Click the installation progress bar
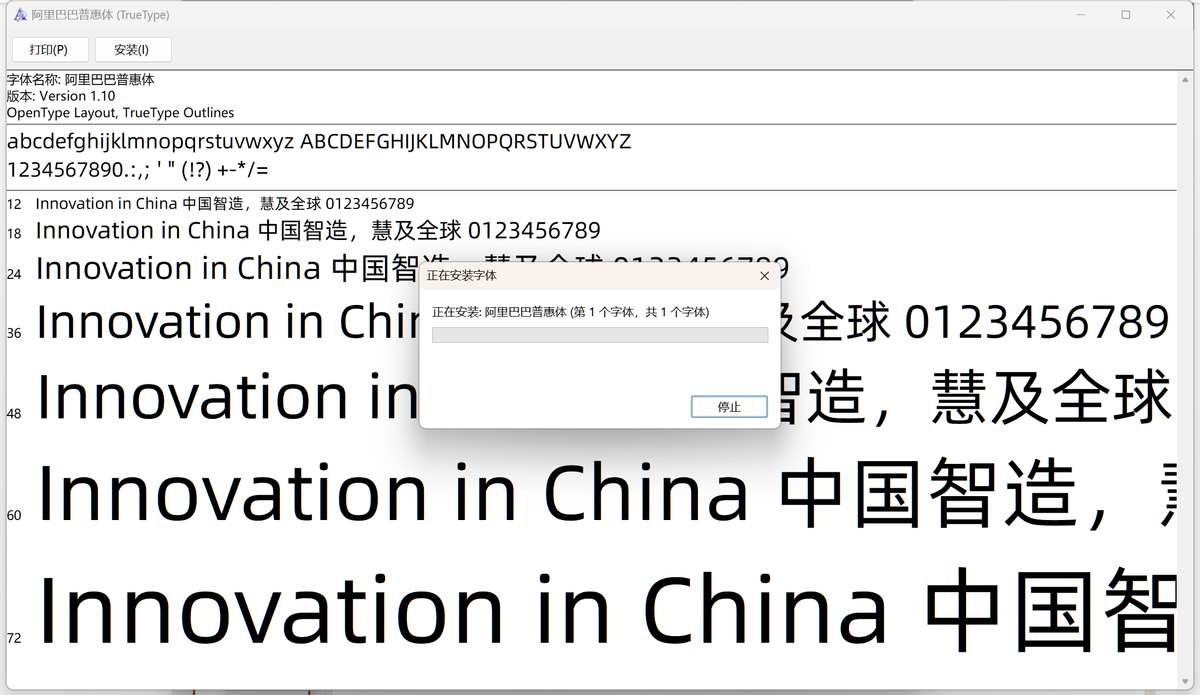This screenshot has width=1200, height=695. point(598,334)
